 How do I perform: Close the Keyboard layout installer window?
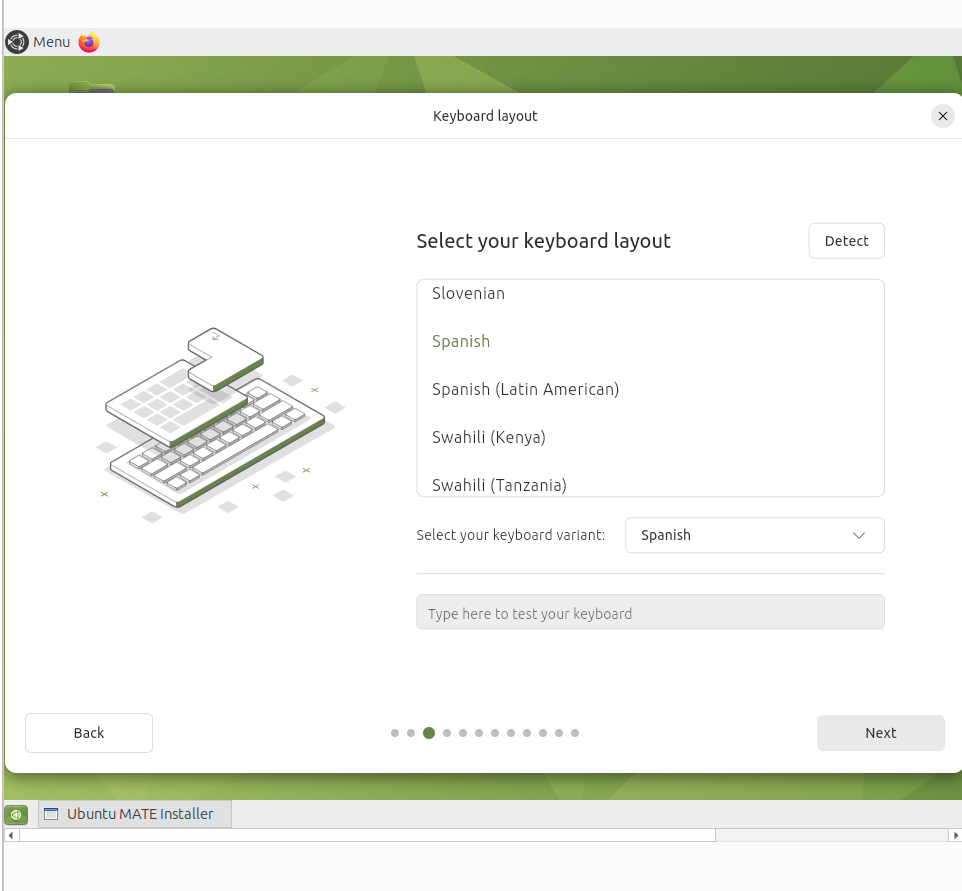942,116
